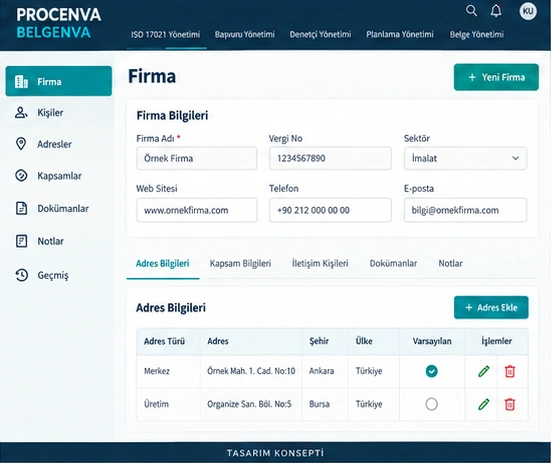Open ISO 17021 Yönetimi menu
Image resolution: width=551 pixels, height=463 pixels.
pos(166,34)
